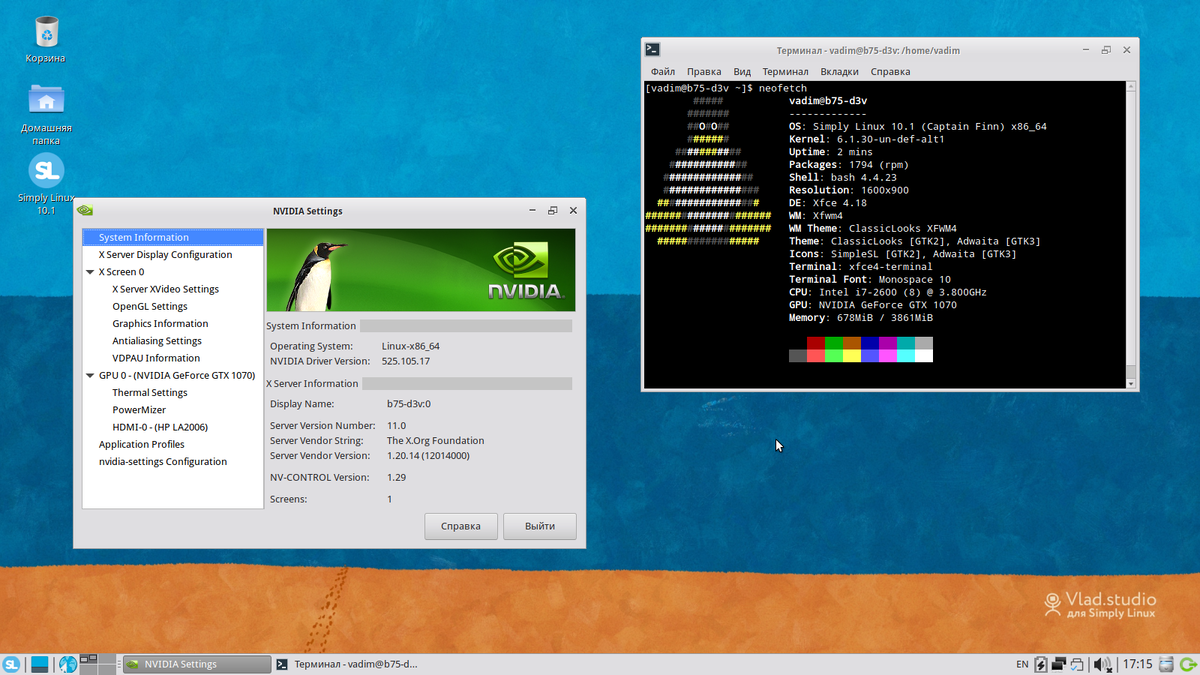Open the power manager battery tray icon
The width and height of the screenshot is (1200, 675).
[1040, 664]
